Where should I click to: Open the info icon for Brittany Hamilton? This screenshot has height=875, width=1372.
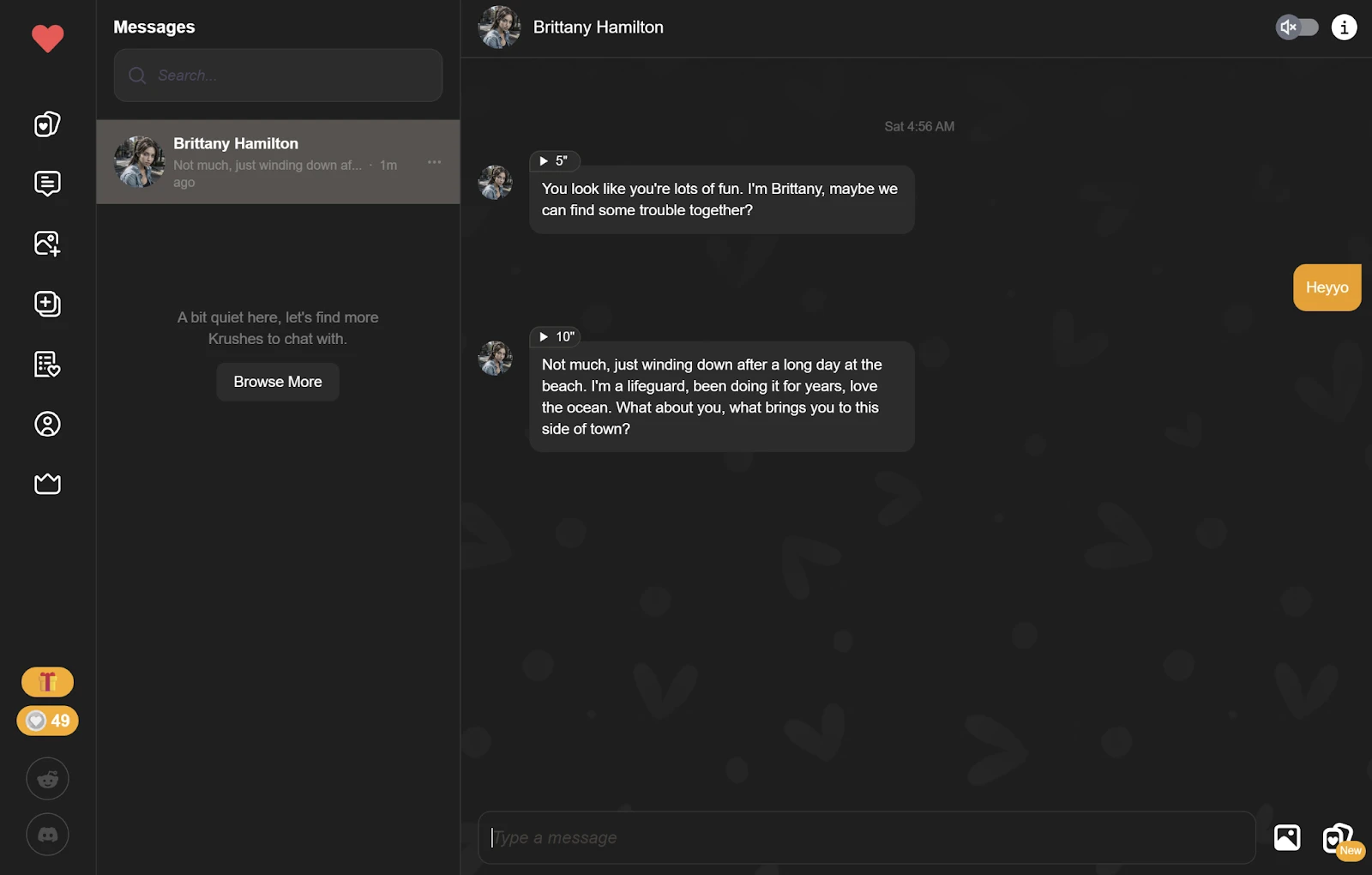(1344, 27)
